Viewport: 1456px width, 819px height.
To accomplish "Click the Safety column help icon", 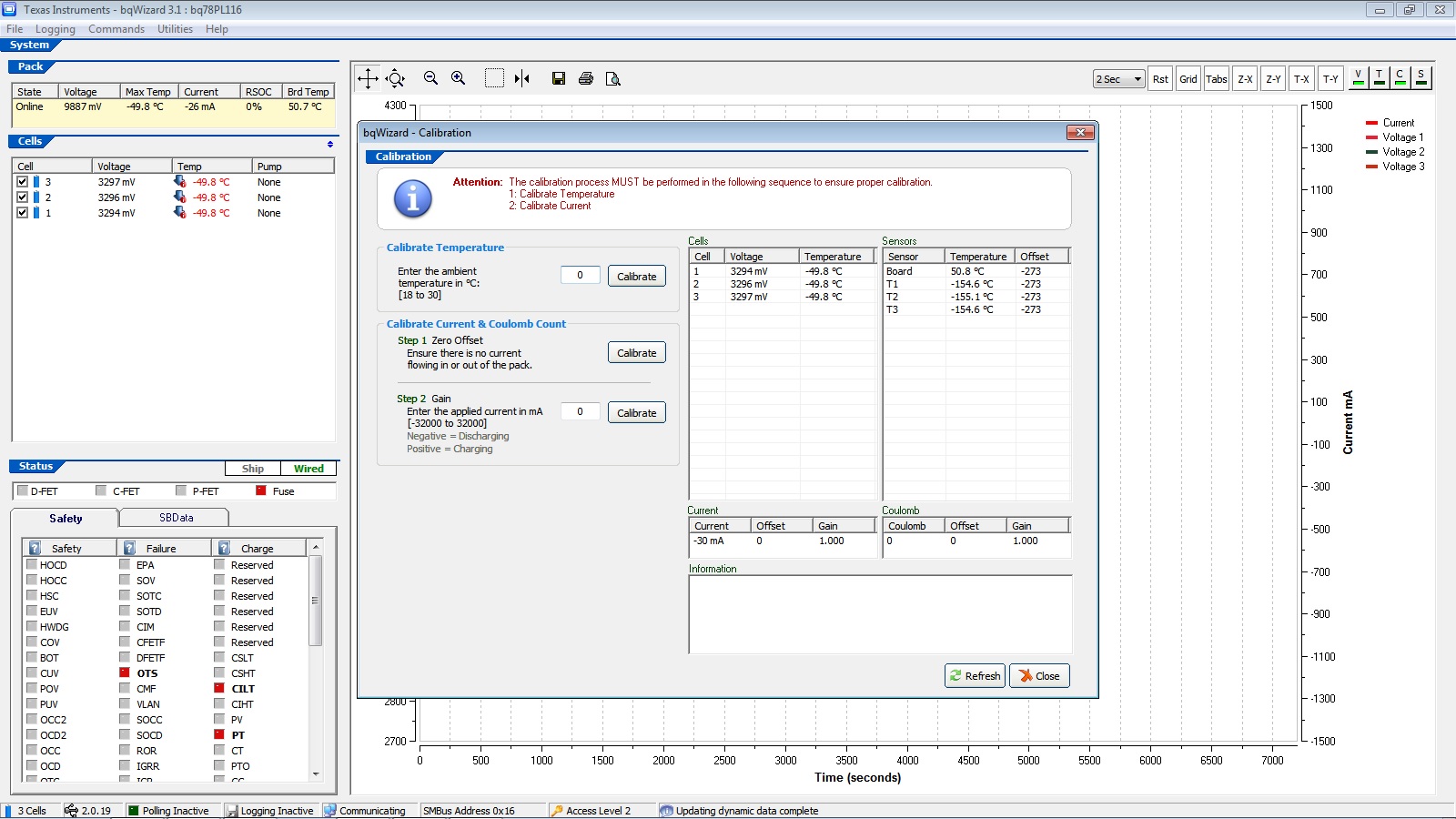I will point(35,548).
